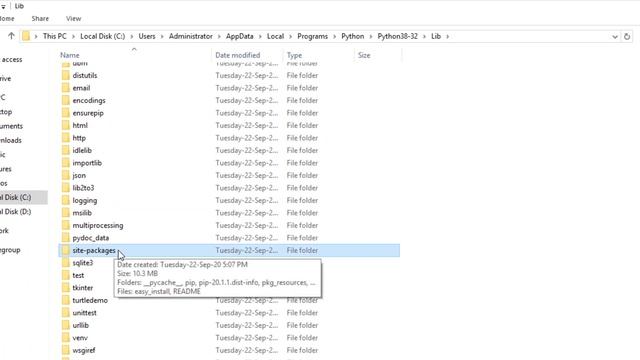The width and height of the screenshot is (640, 360).
Task: Select the idlelib folder icon
Action: (66, 150)
